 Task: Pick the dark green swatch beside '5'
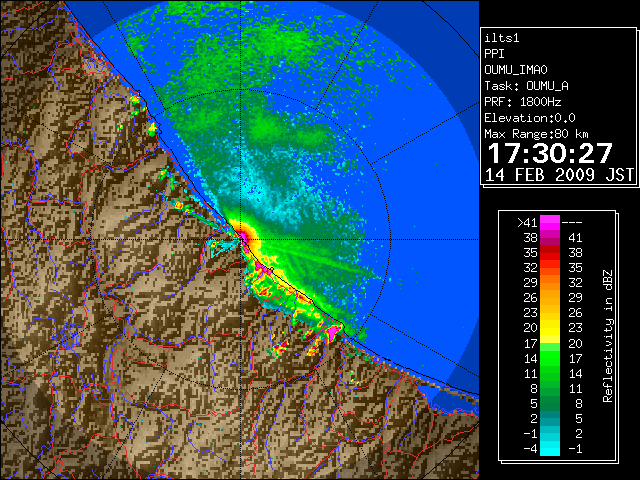pos(550,403)
